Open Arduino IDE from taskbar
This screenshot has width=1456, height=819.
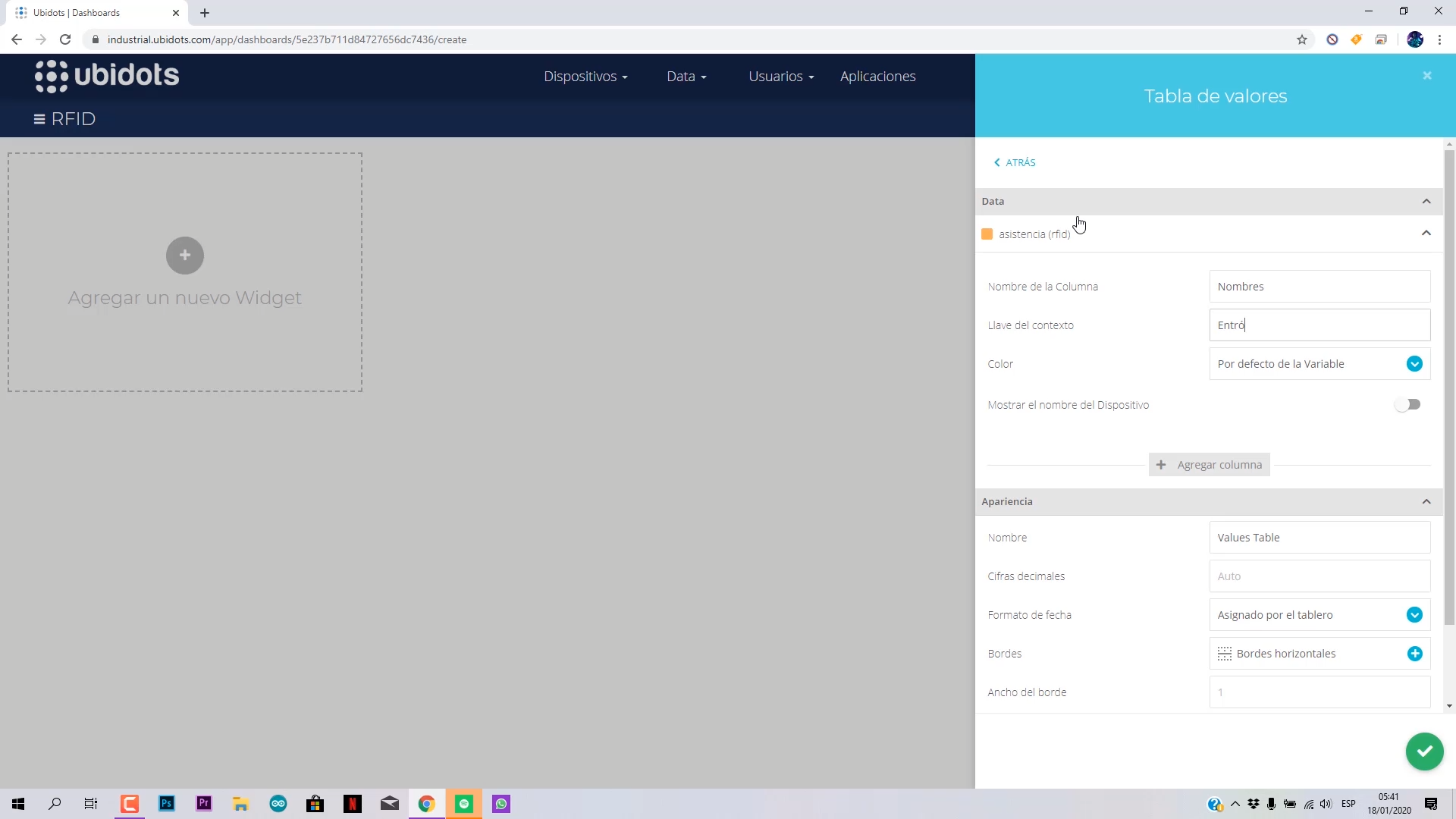coord(278,804)
